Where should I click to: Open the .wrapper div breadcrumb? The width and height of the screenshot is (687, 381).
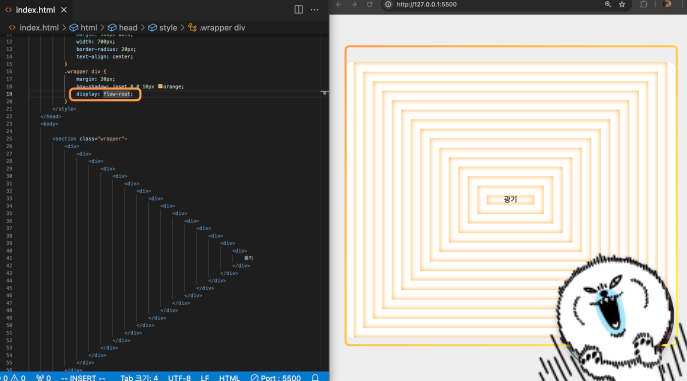coord(217,28)
